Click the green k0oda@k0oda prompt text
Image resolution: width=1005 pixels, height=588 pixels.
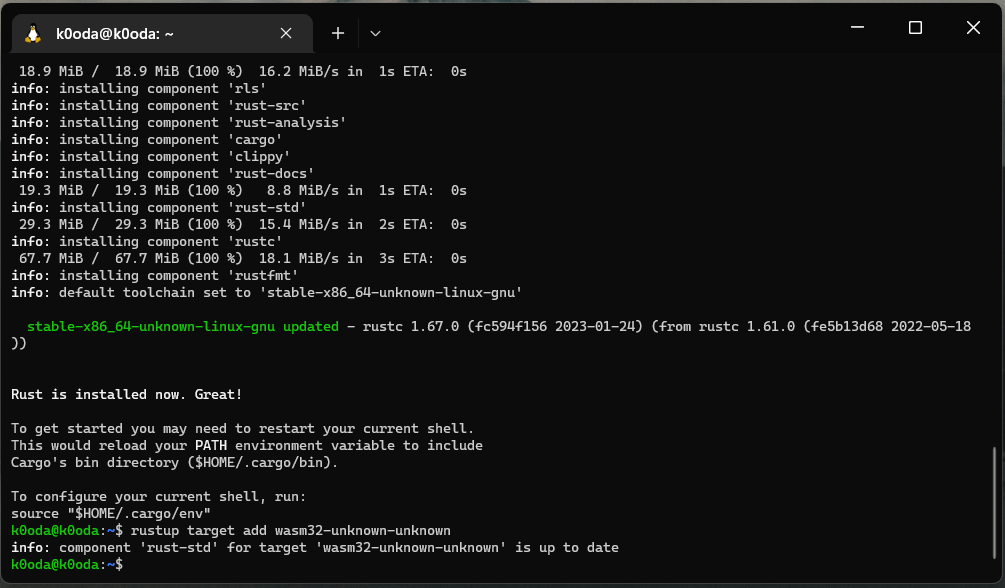click(55, 564)
